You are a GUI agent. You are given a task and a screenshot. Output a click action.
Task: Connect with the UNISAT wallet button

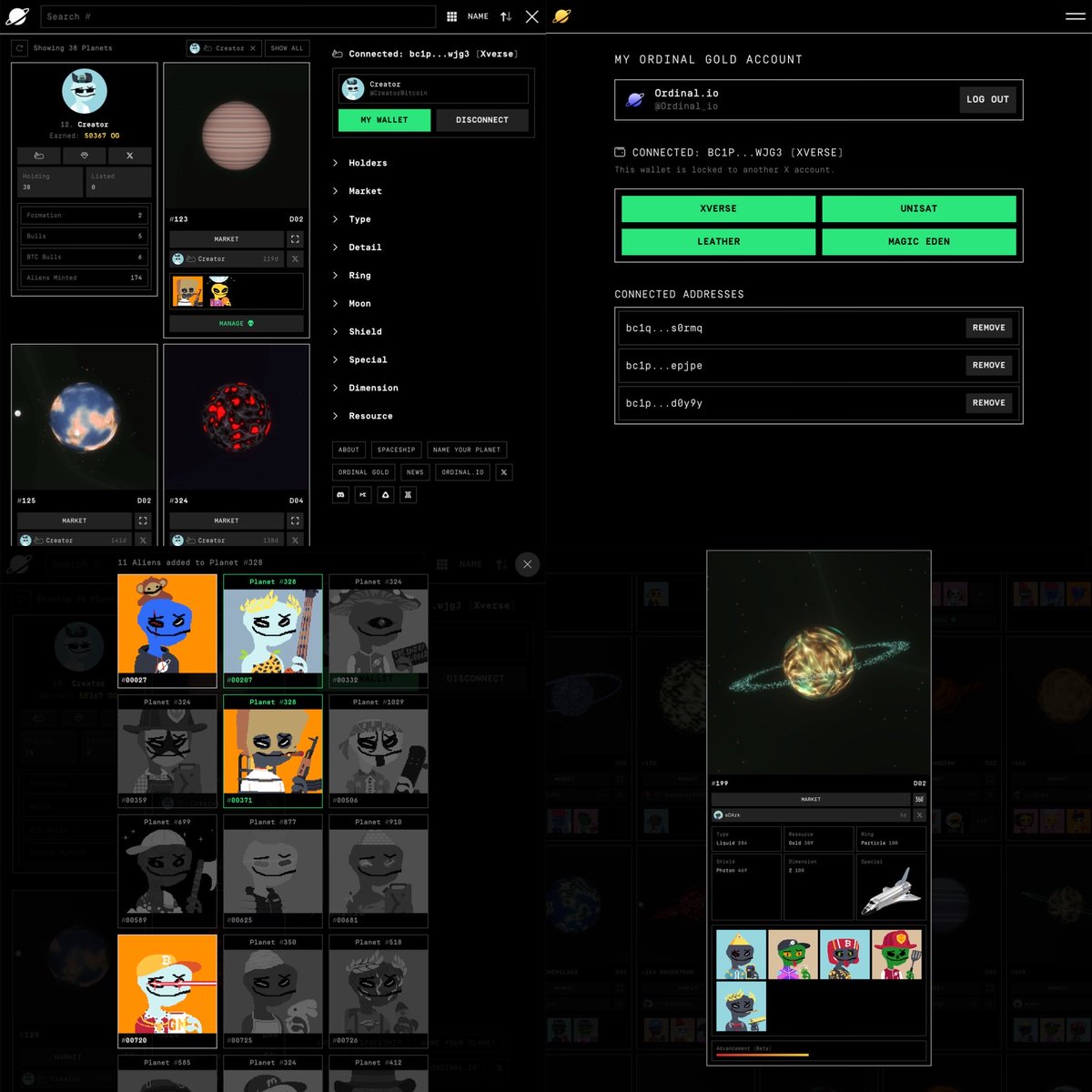pyautogui.click(x=919, y=208)
